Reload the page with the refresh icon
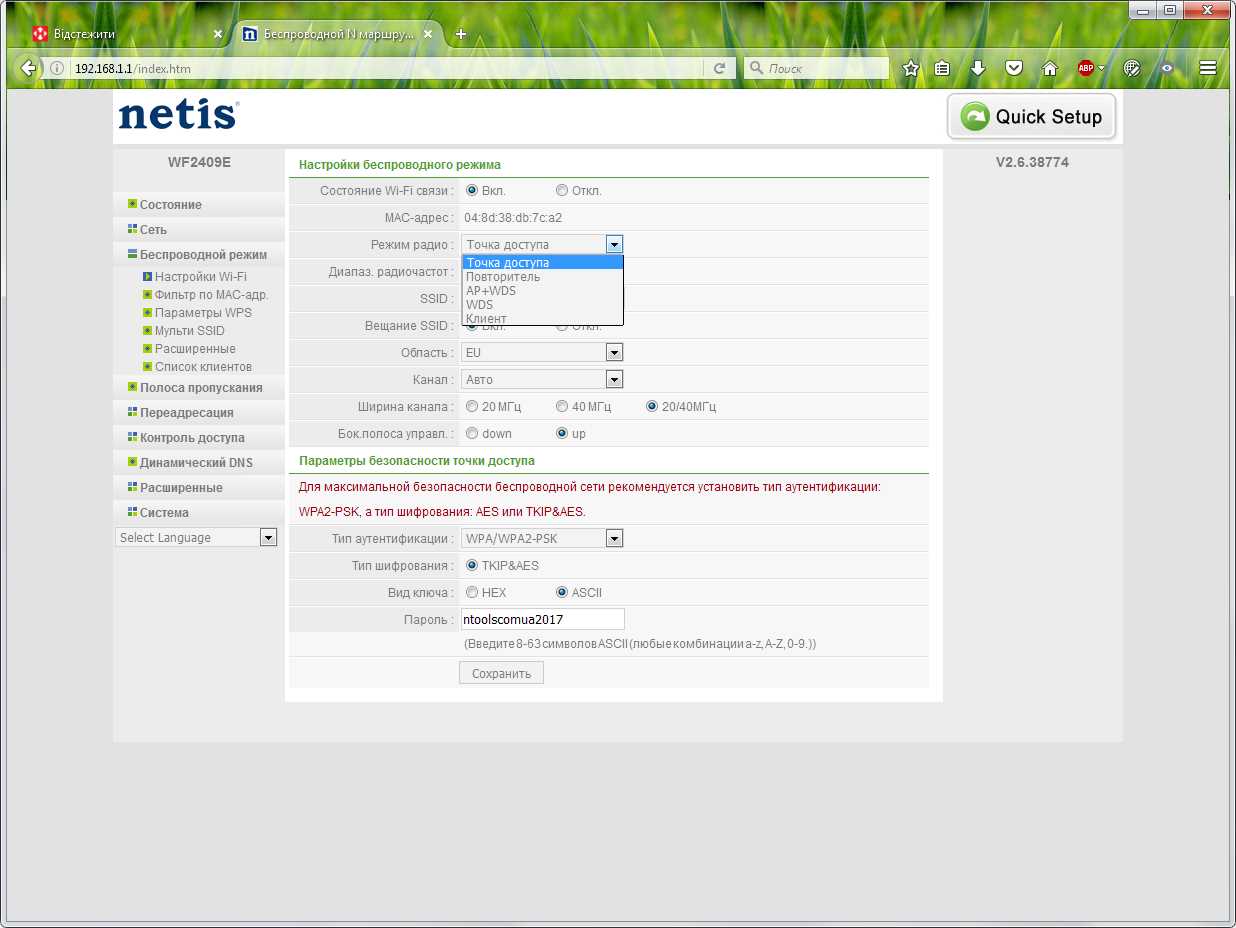The height and width of the screenshot is (928, 1236). coord(719,68)
